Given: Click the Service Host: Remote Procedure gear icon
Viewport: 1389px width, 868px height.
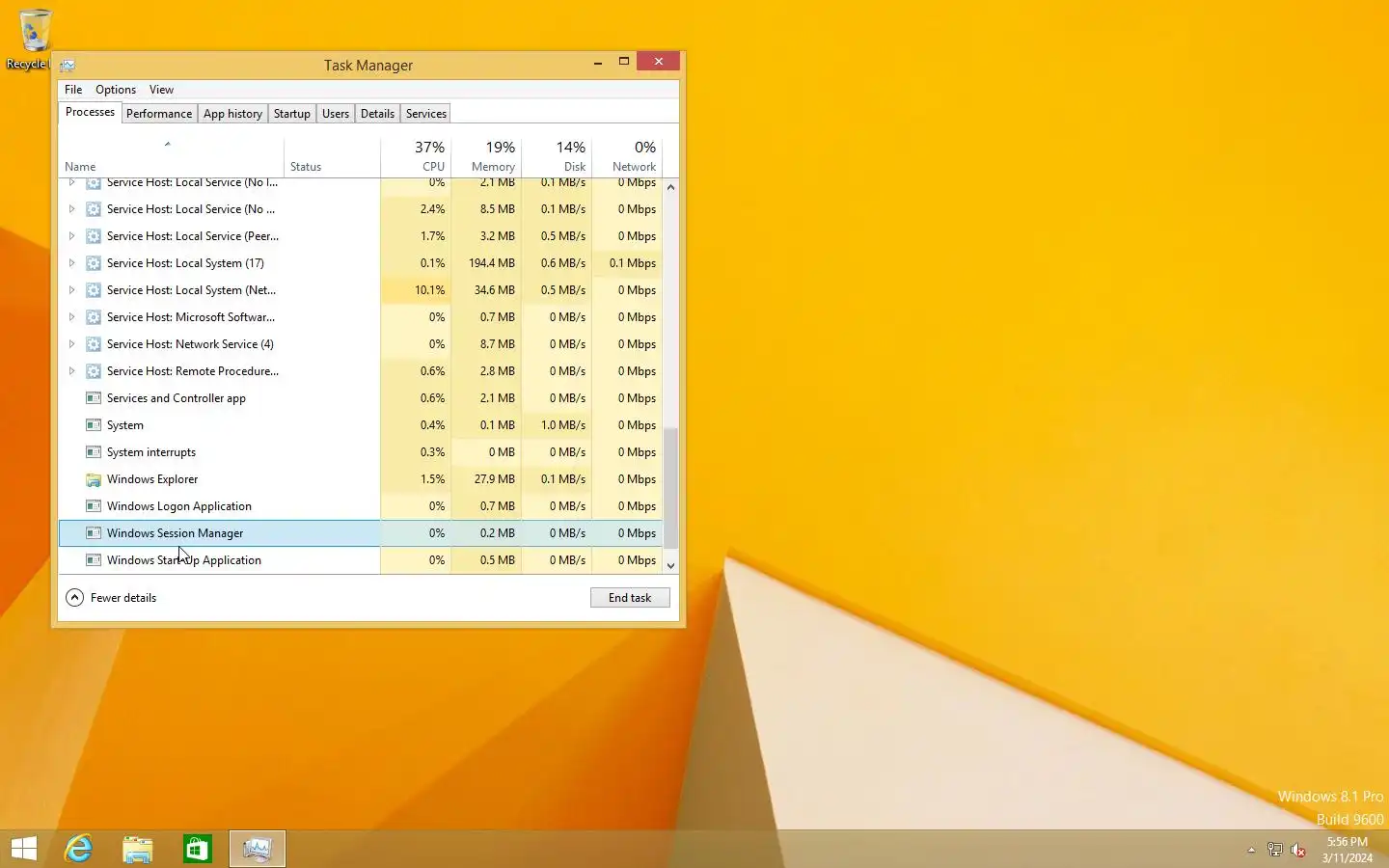Looking at the screenshot, I should pyautogui.click(x=94, y=371).
